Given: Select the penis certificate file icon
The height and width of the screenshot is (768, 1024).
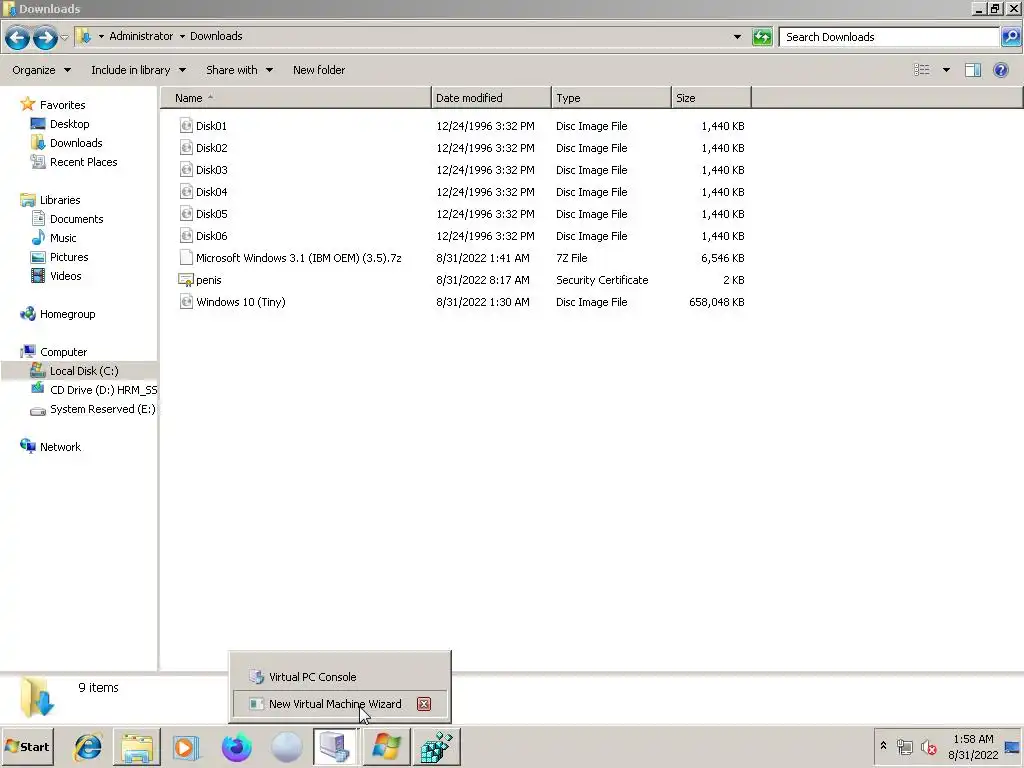Looking at the screenshot, I should point(186,280).
